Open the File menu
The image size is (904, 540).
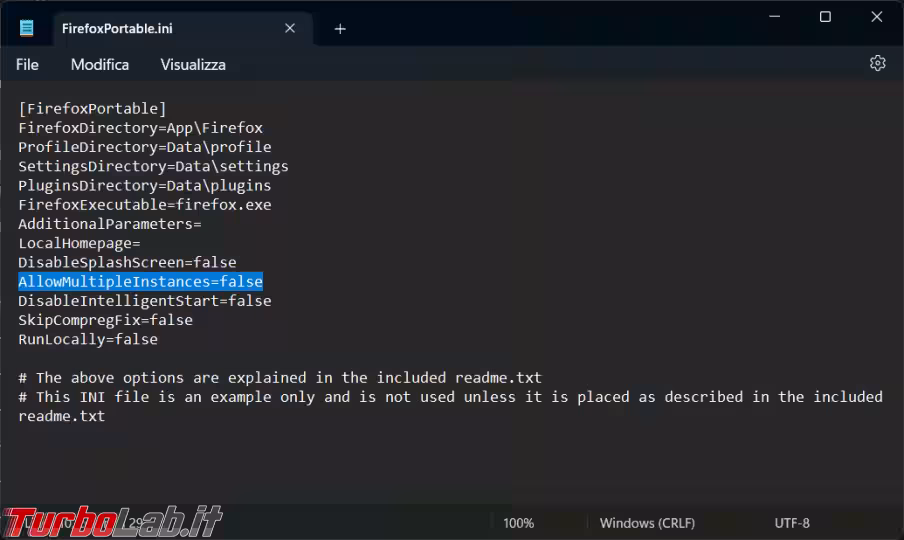(x=27, y=65)
